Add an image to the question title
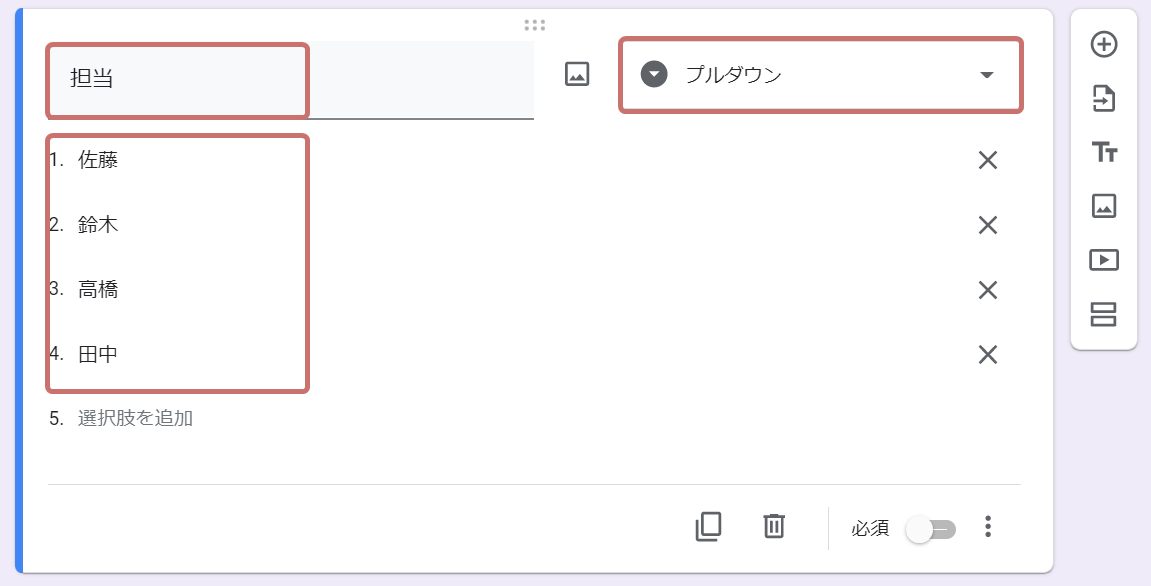Image resolution: width=1151 pixels, height=586 pixels. click(x=577, y=74)
